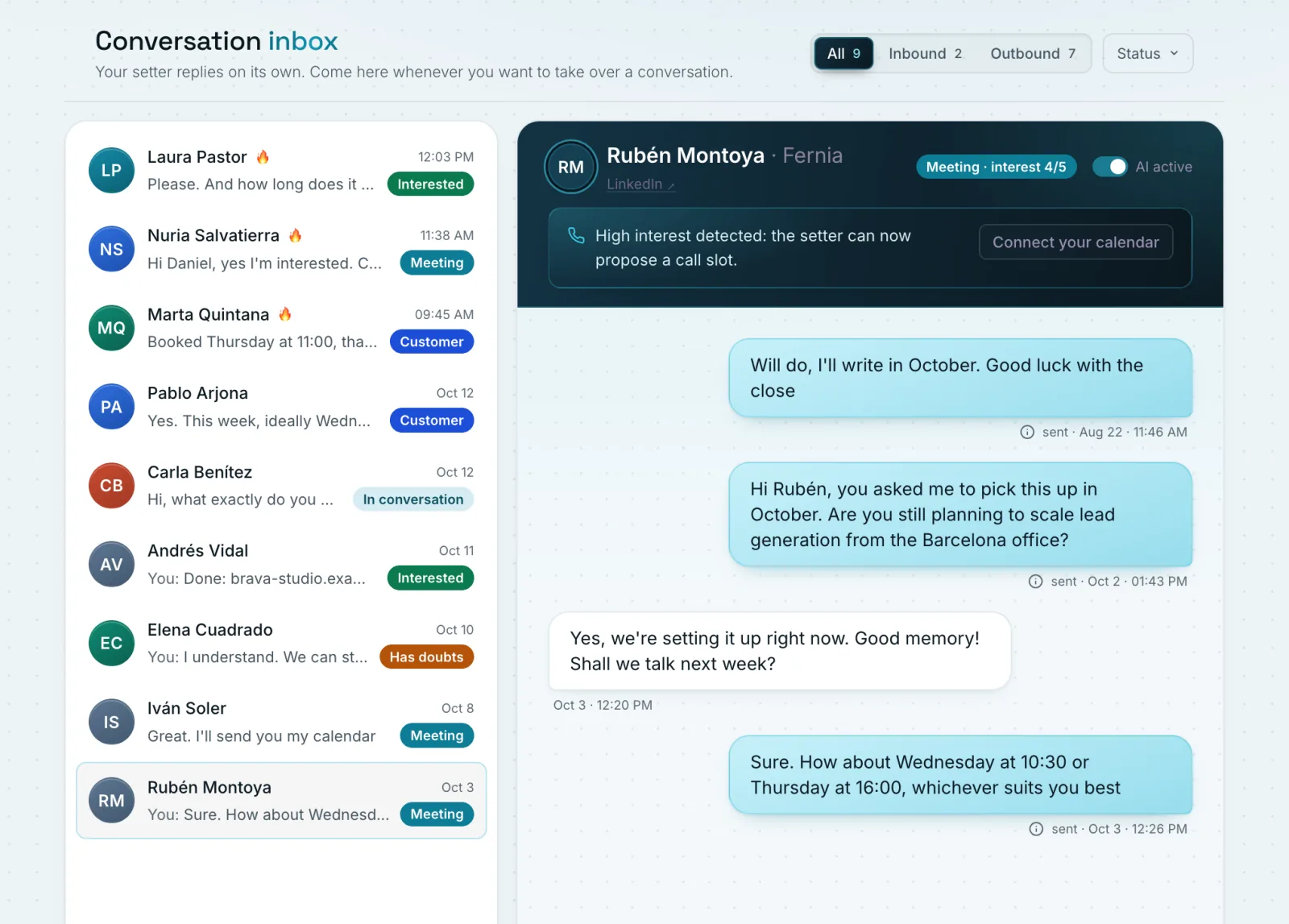Viewport: 1289px width, 924px height.
Task: Switch to the Inbound 2 tab
Action: tap(925, 53)
